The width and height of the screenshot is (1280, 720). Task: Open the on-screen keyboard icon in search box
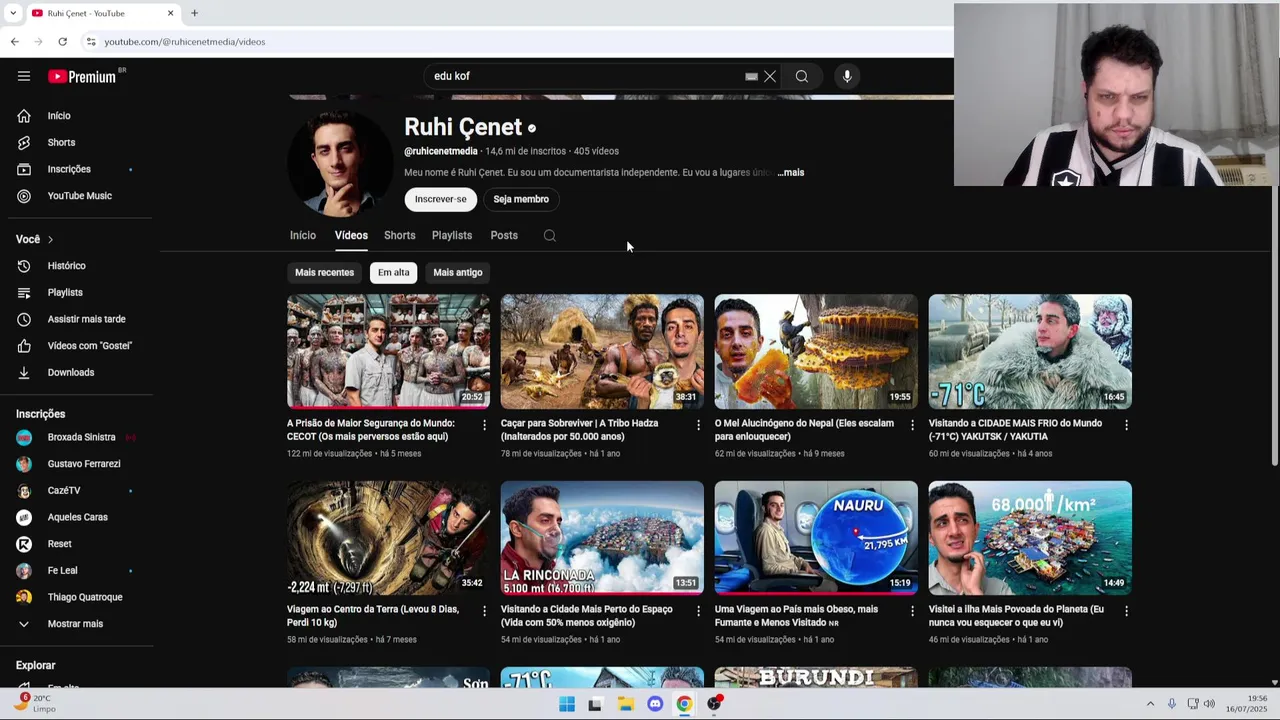pos(751,76)
